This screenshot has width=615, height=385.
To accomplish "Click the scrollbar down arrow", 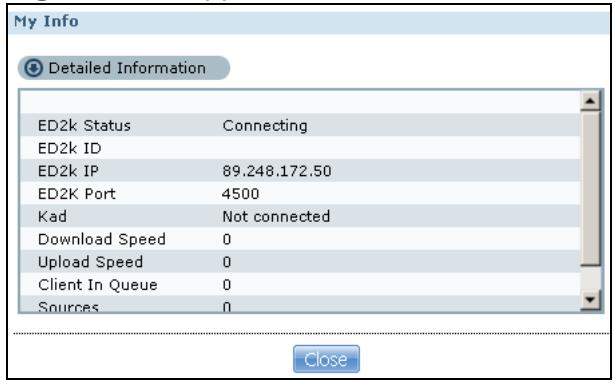I will coord(590,300).
